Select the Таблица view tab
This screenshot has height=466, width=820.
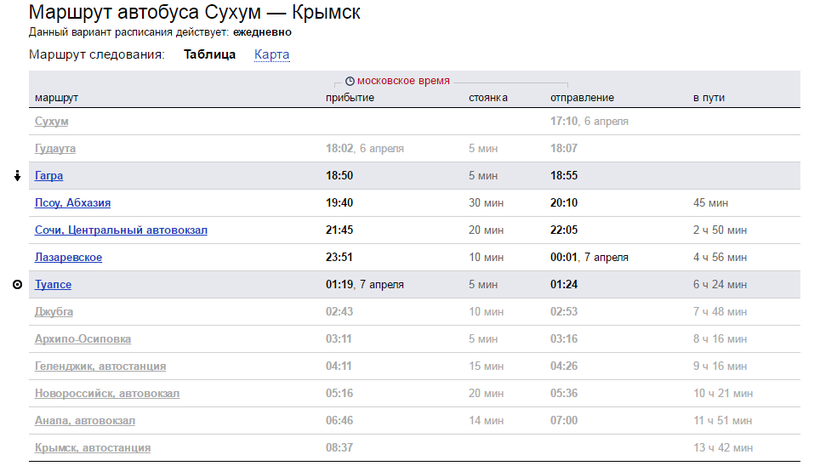point(210,54)
